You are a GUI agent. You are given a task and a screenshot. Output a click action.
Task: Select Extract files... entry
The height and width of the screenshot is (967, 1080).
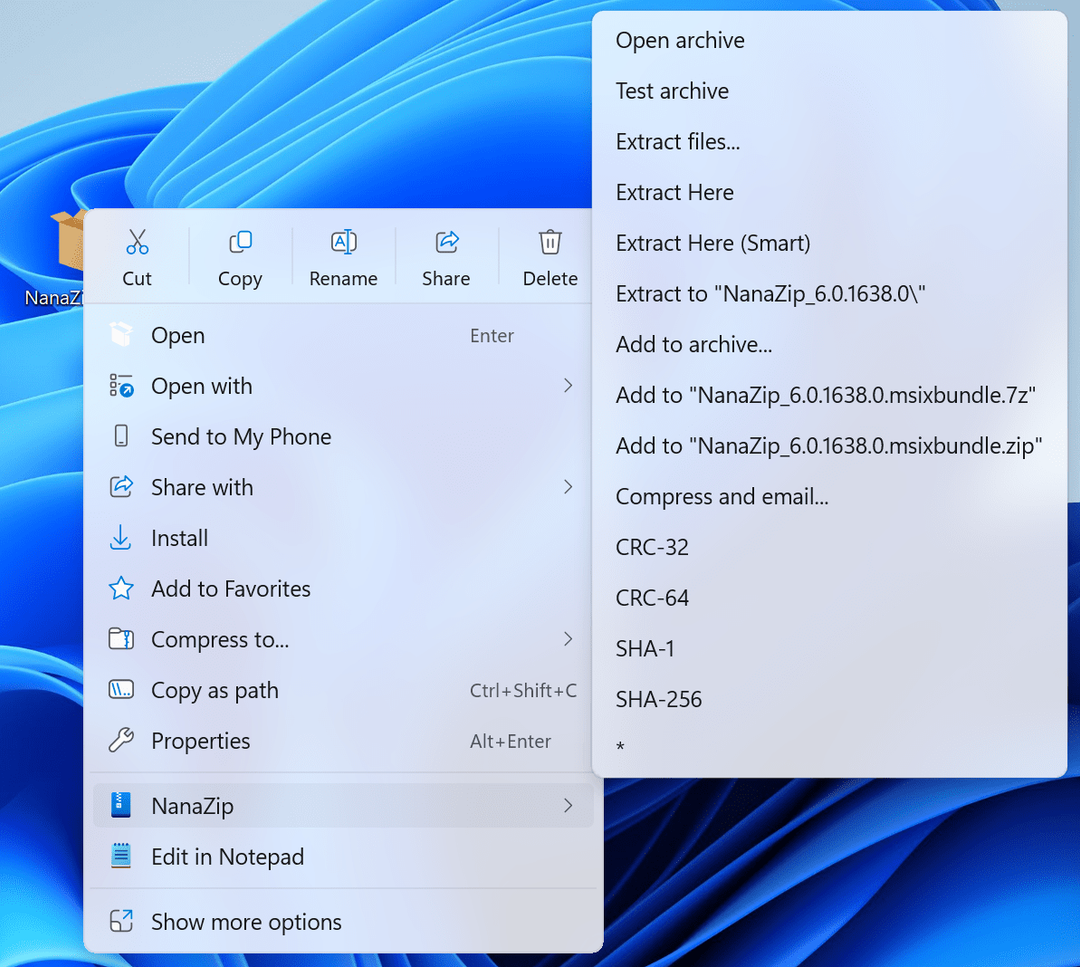coord(829,141)
